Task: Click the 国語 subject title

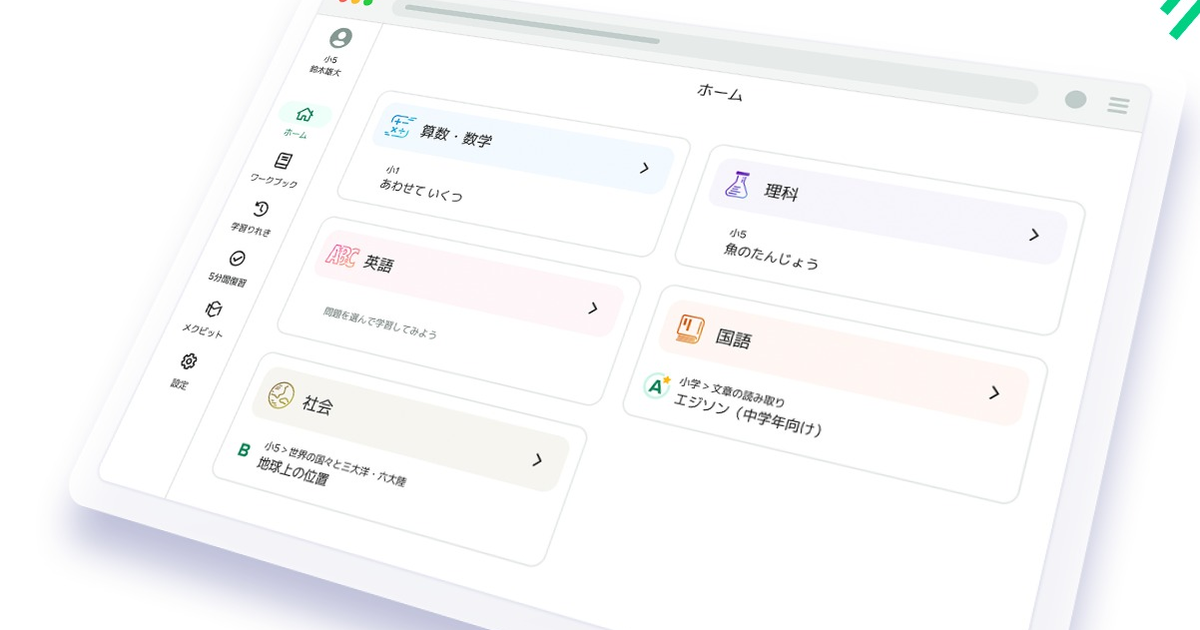Action: point(733,338)
